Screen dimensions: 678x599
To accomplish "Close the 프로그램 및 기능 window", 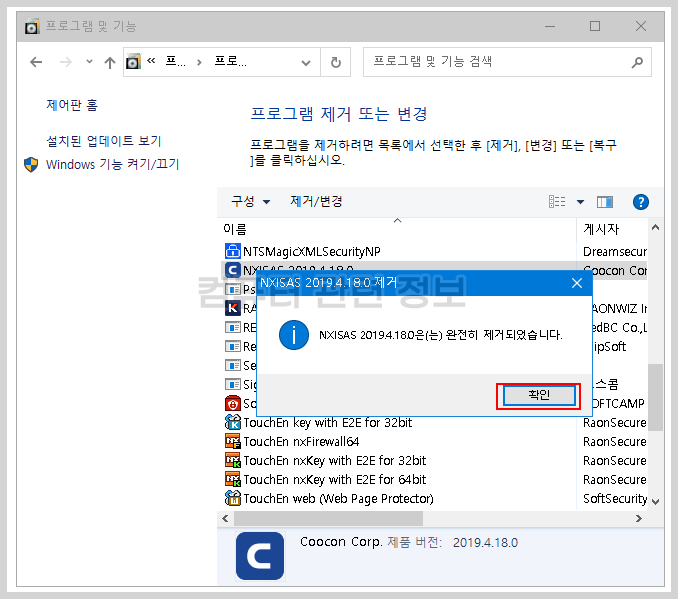I will click(641, 27).
